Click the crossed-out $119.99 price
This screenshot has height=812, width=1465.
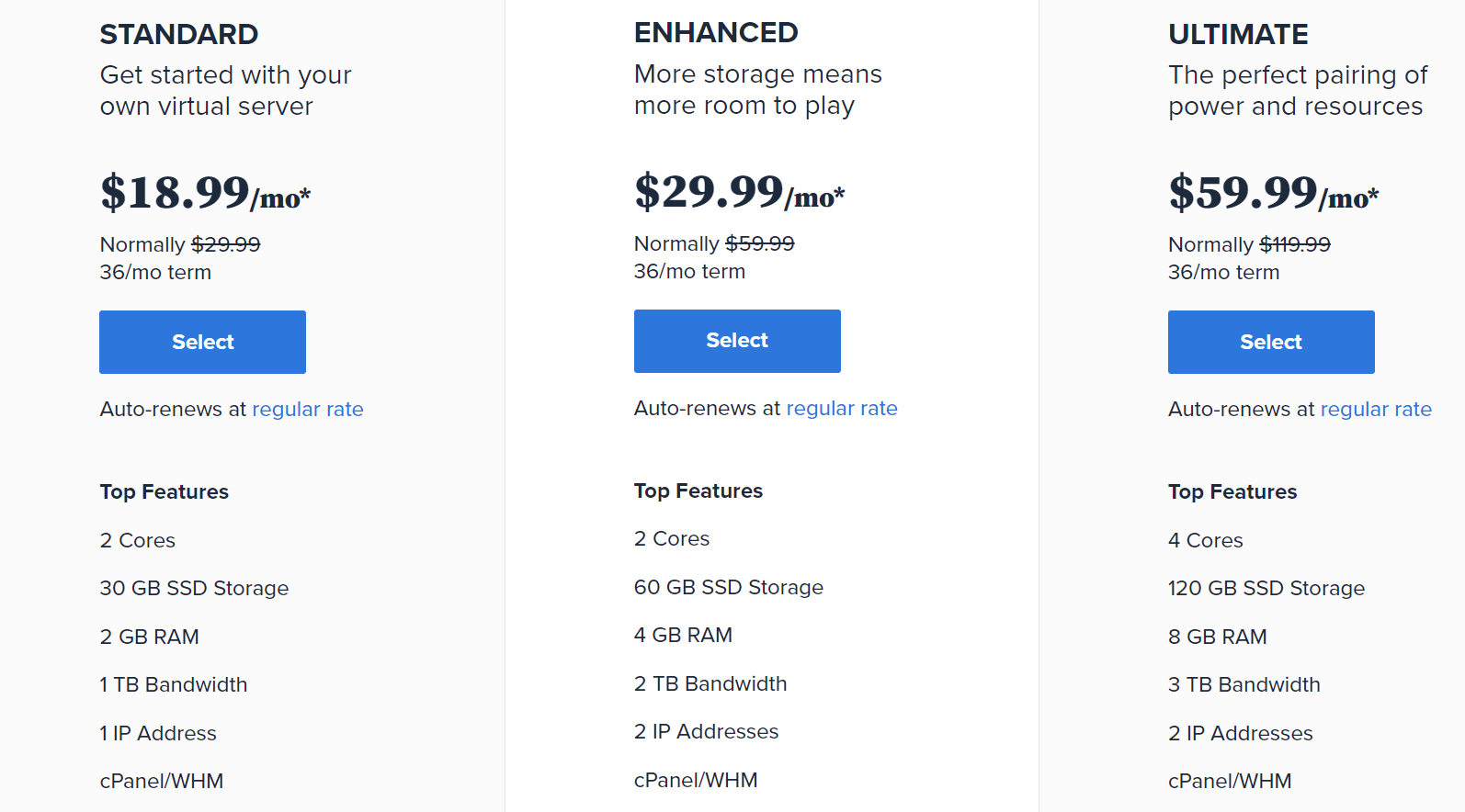pos(1297,244)
